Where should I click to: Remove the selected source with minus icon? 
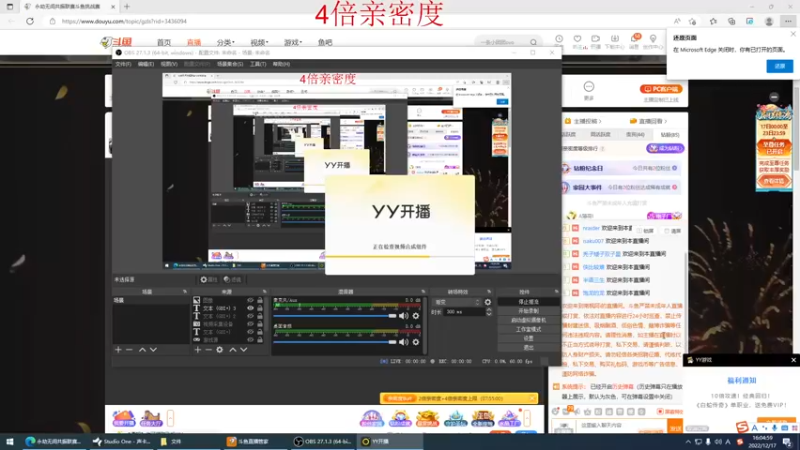click(208, 350)
